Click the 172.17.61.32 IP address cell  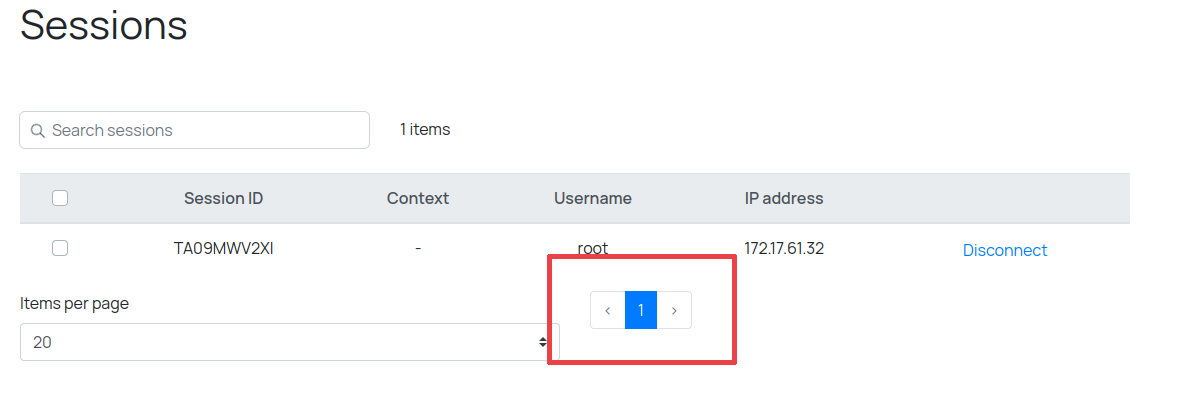point(784,249)
